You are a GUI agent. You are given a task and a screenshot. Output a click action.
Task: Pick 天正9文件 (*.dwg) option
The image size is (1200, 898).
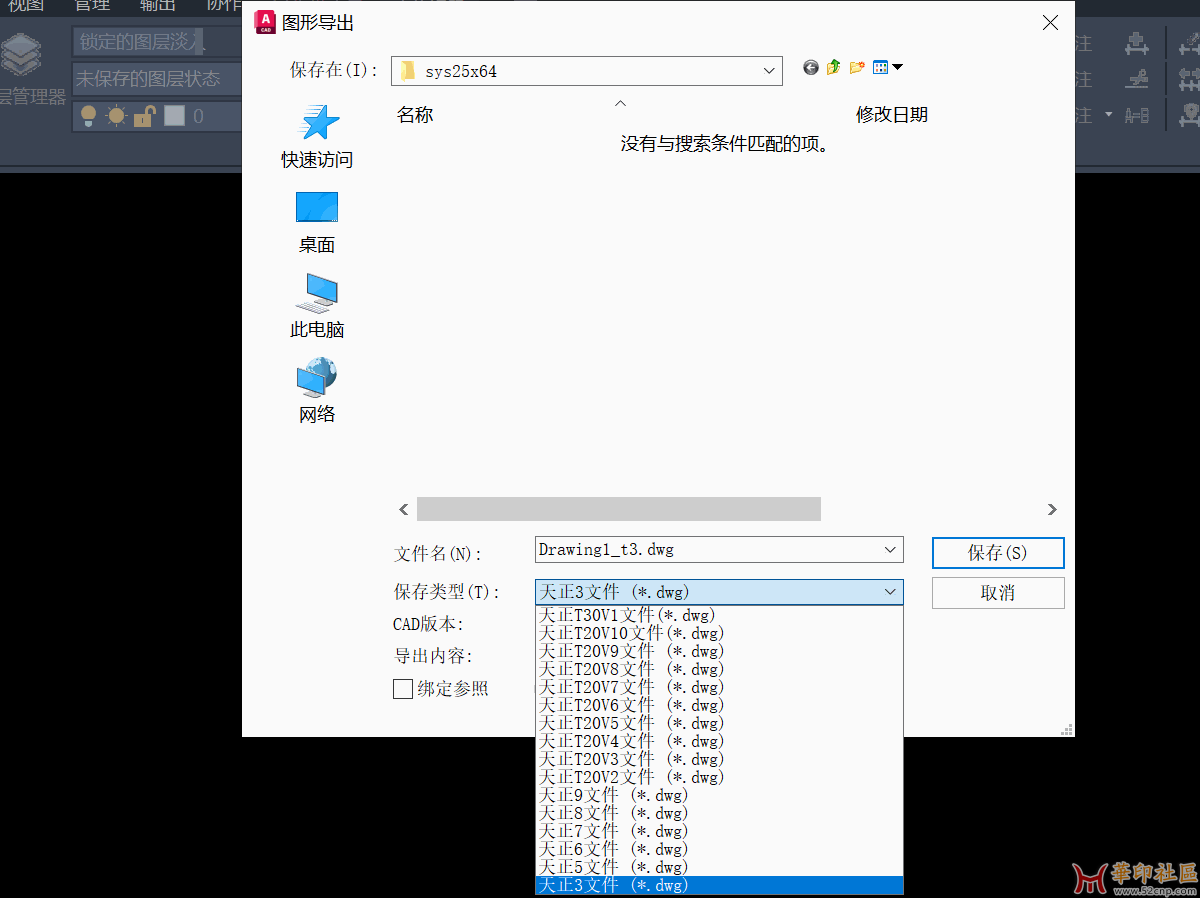point(719,795)
